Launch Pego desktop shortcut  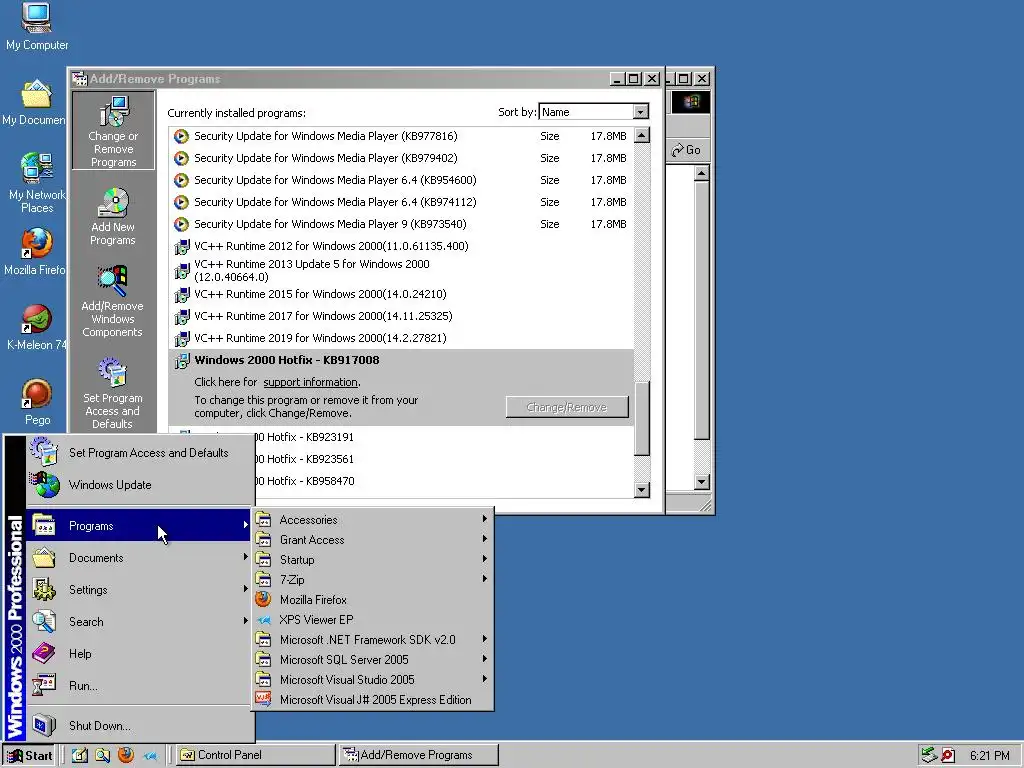(37, 402)
